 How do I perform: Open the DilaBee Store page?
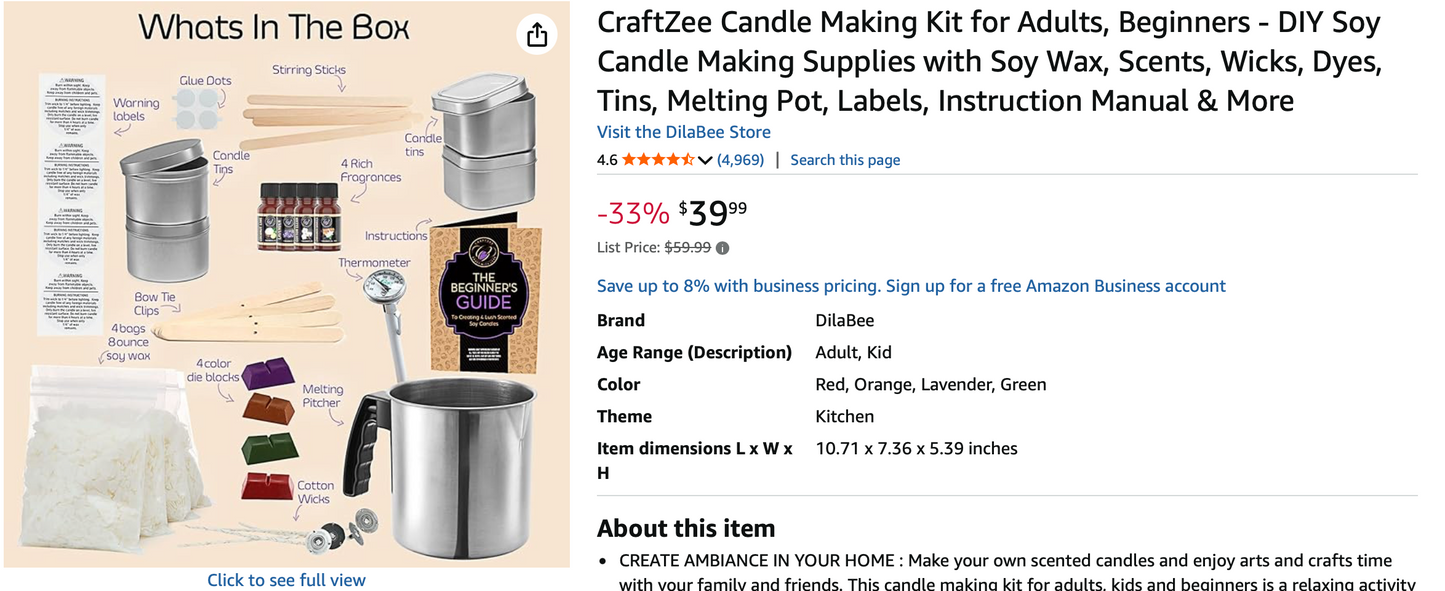tap(683, 131)
